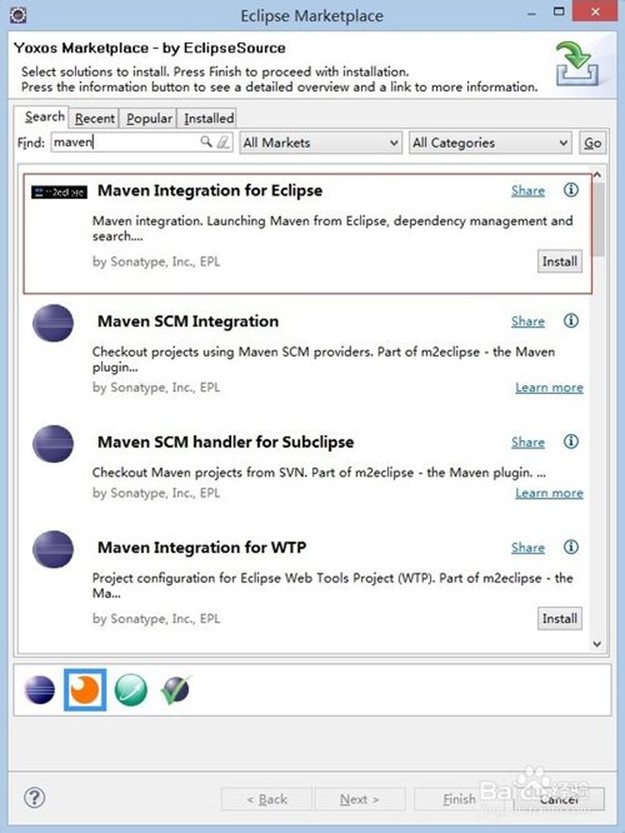Open the help question mark icon
625x833 pixels.
pos(35,797)
